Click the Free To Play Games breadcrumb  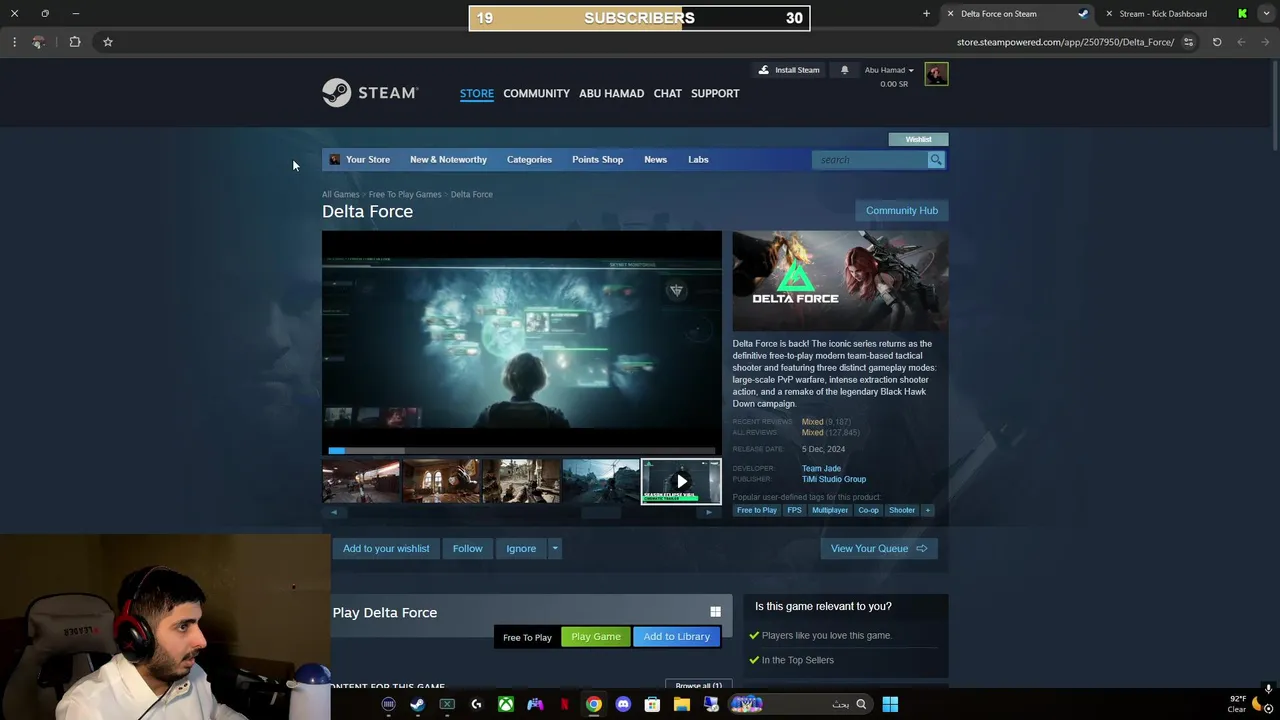[x=405, y=194]
